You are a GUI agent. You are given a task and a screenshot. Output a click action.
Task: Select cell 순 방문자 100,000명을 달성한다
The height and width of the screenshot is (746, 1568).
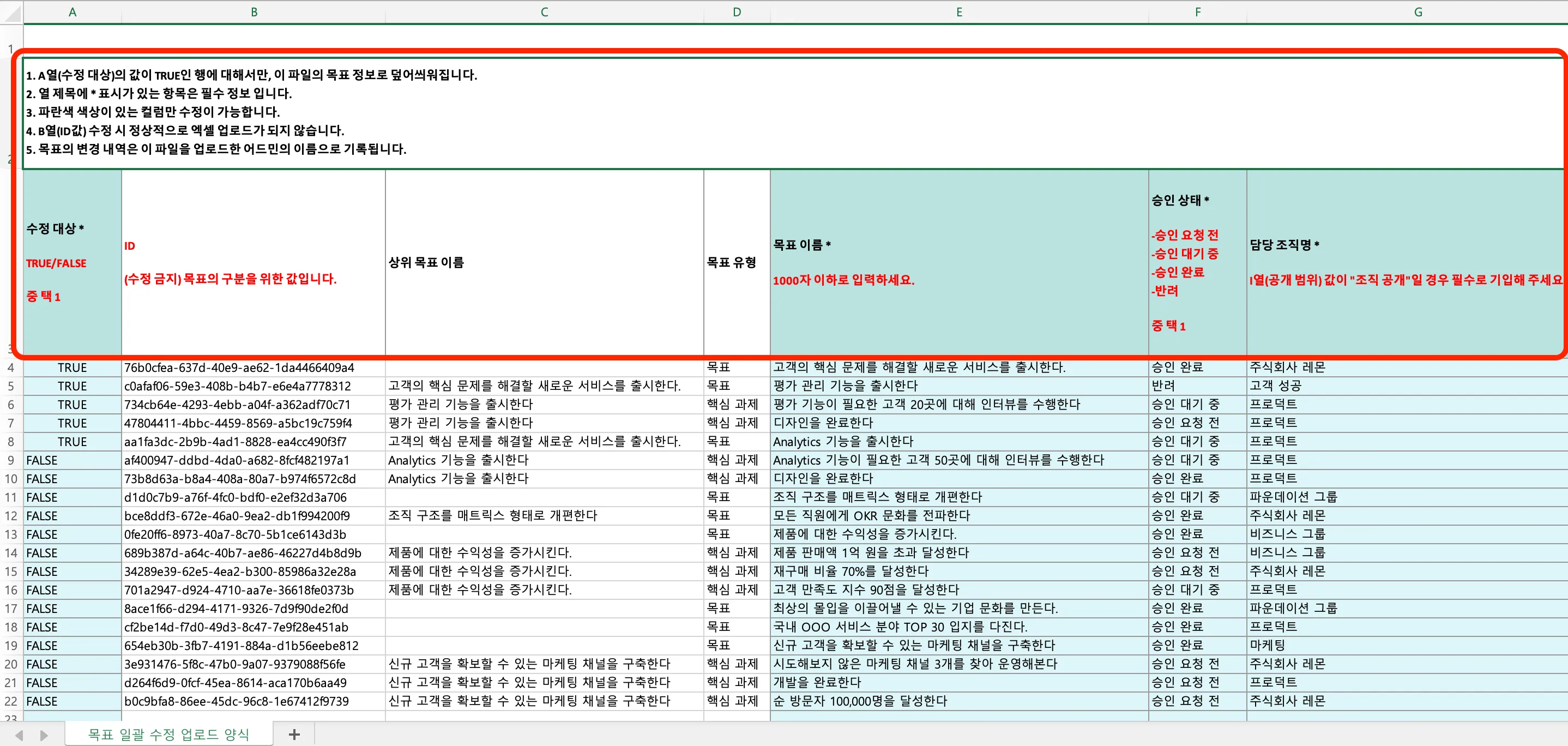coord(958,701)
